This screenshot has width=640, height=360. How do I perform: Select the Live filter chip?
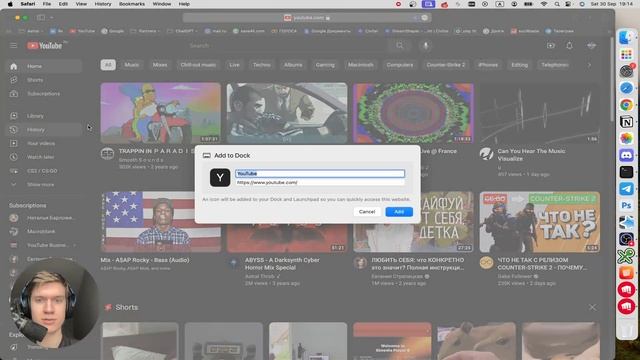pyautogui.click(x=234, y=65)
